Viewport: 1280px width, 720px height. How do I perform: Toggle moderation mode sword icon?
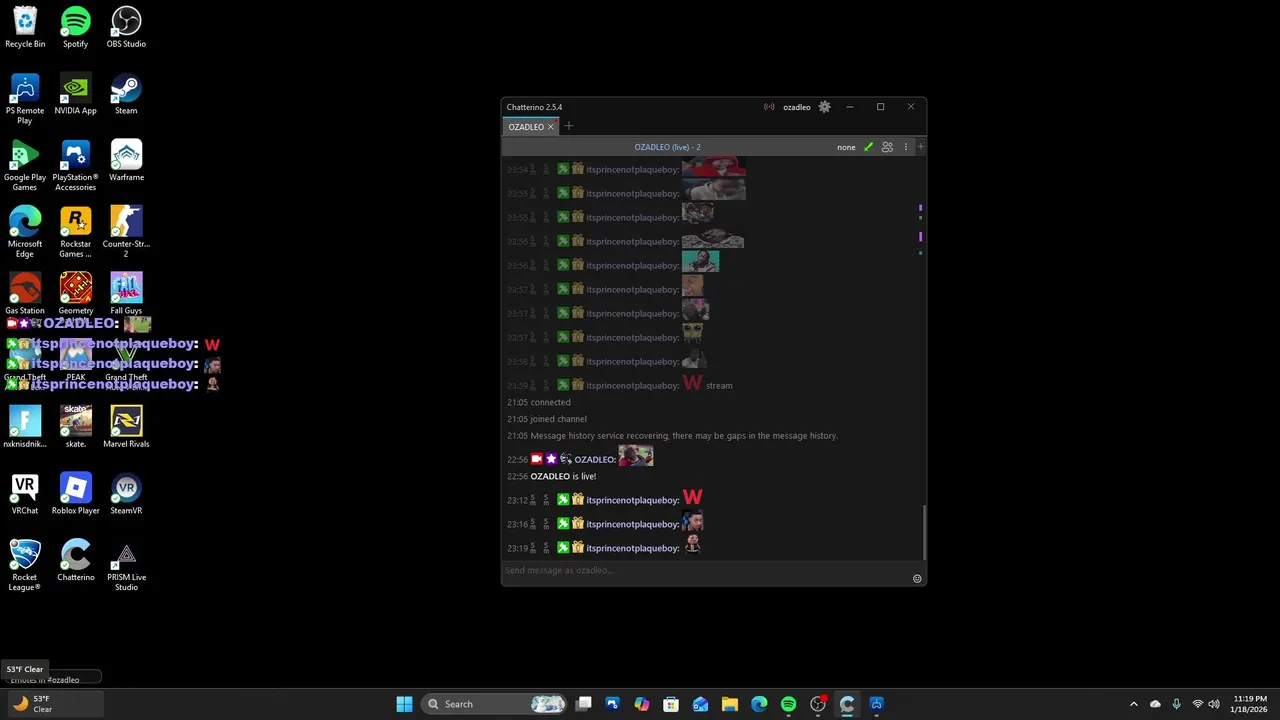tap(868, 147)
